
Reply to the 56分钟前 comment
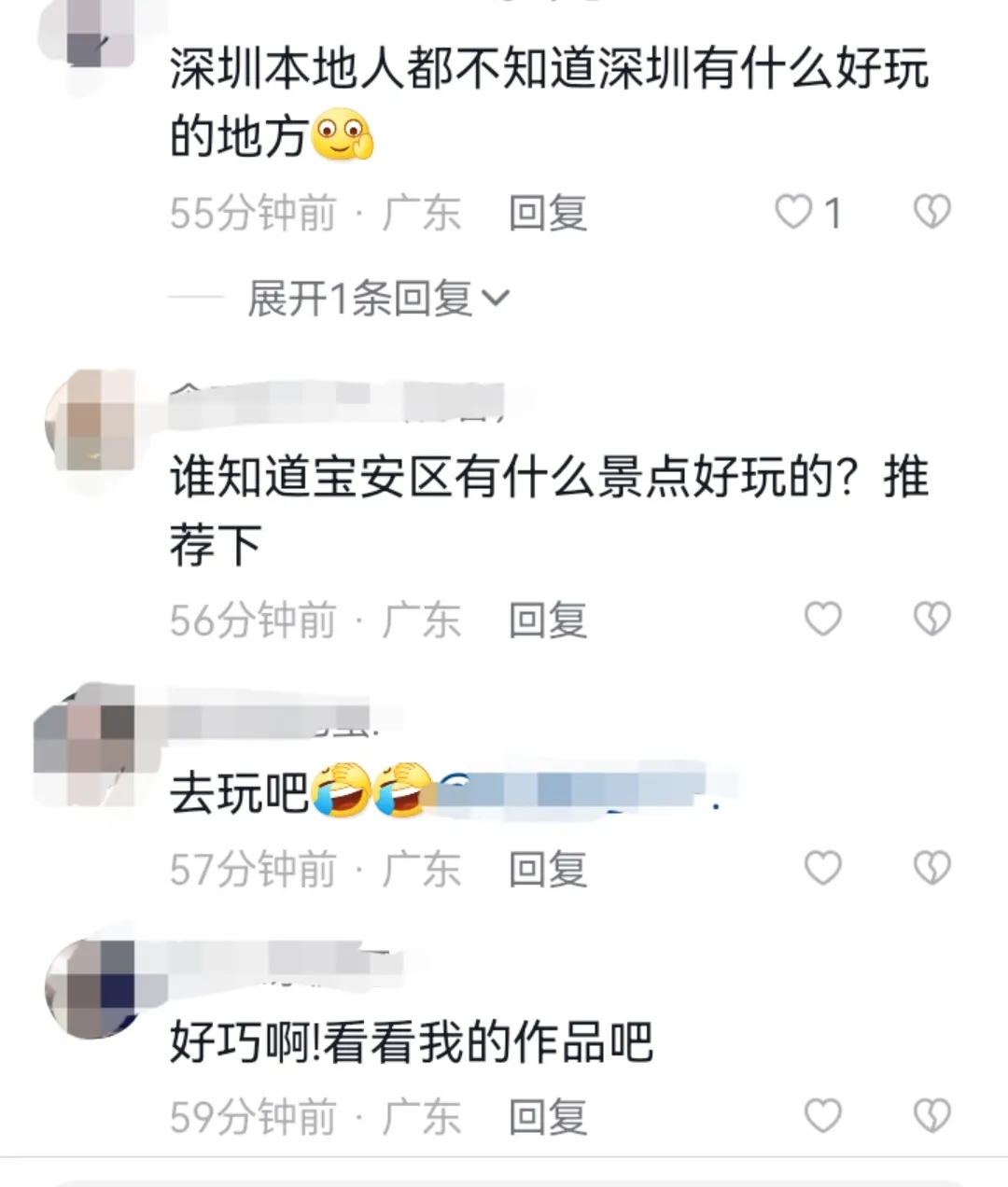coord(548,620)
